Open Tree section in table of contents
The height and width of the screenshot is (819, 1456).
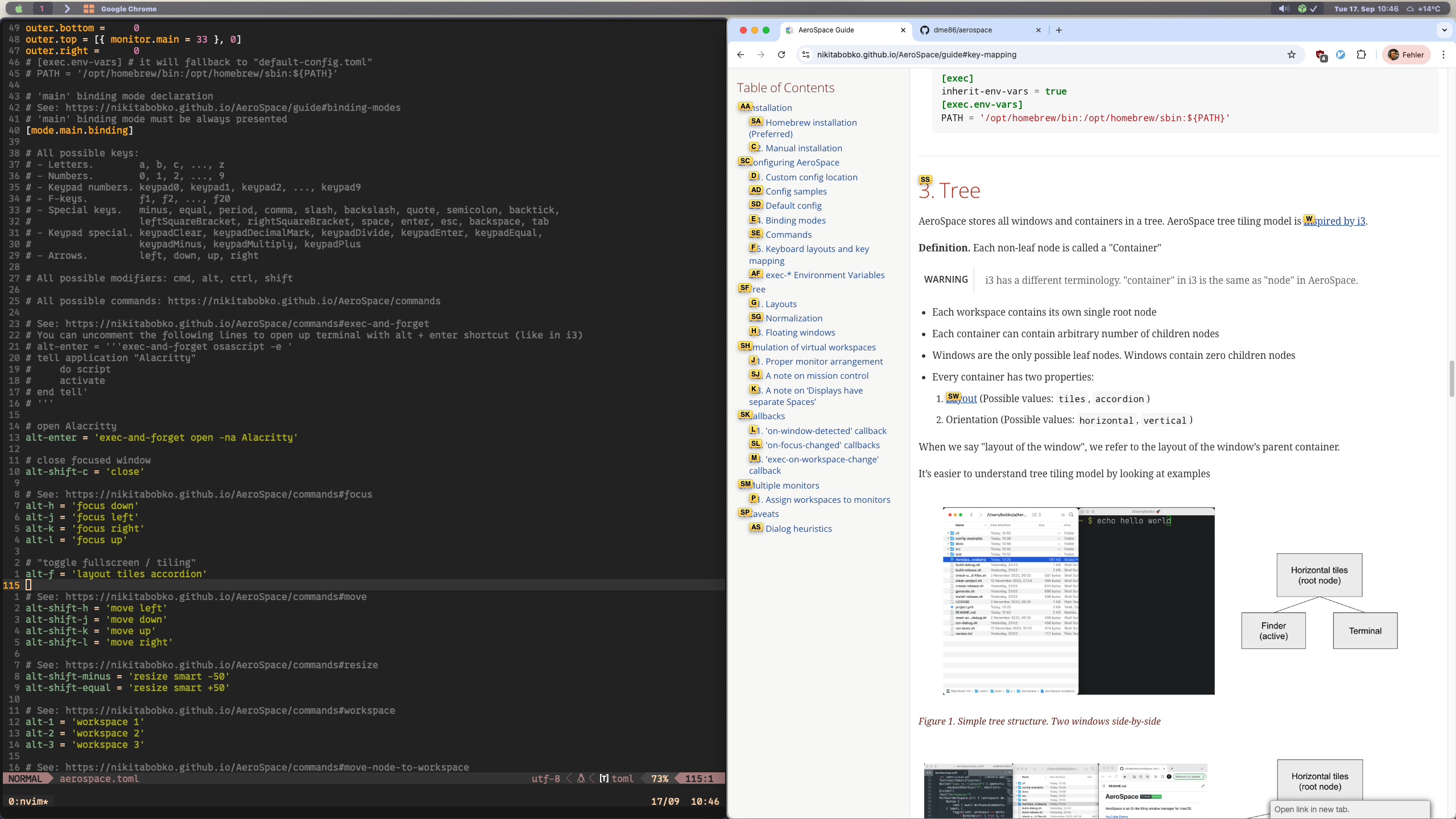pyautogui.click(x=752, y=289)
